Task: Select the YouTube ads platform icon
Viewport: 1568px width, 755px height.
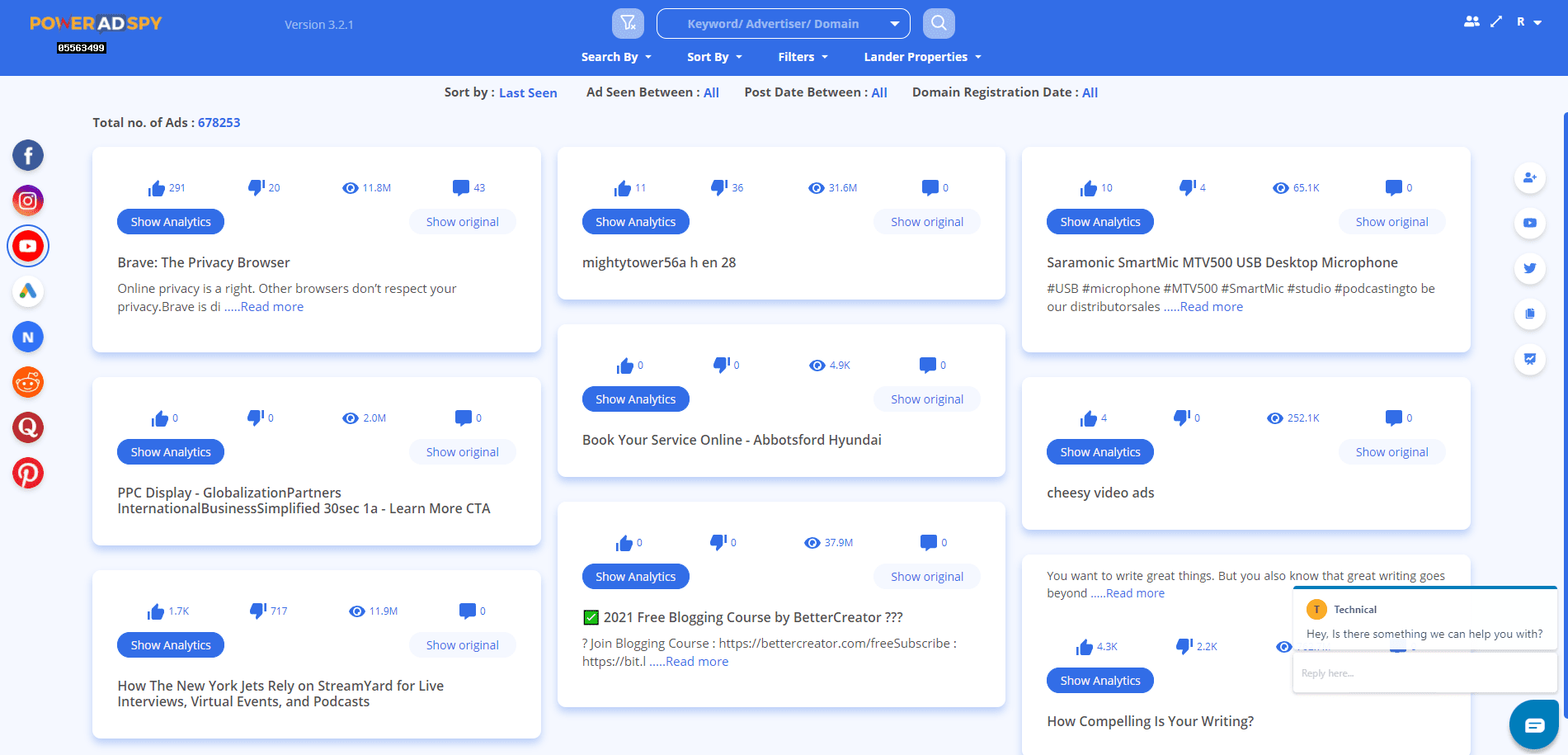Action: point(28,246)
